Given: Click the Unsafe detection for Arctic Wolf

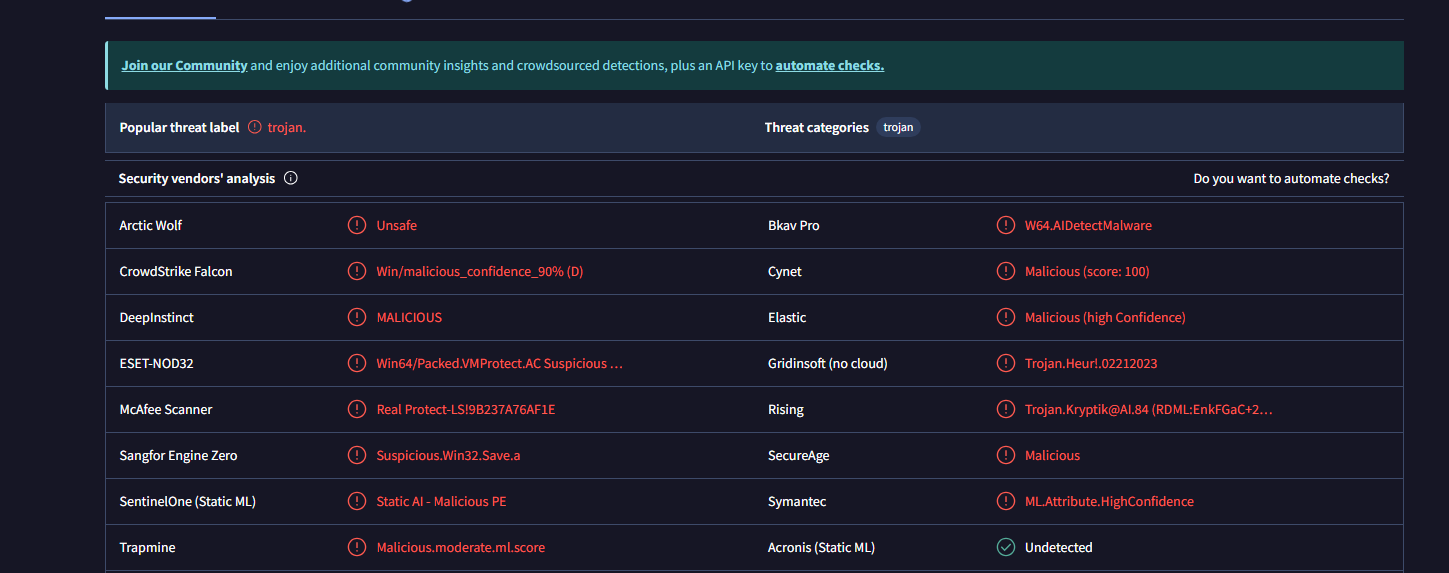Looking at the screenshot, I should pyautogui.click(x=397, y=225).
